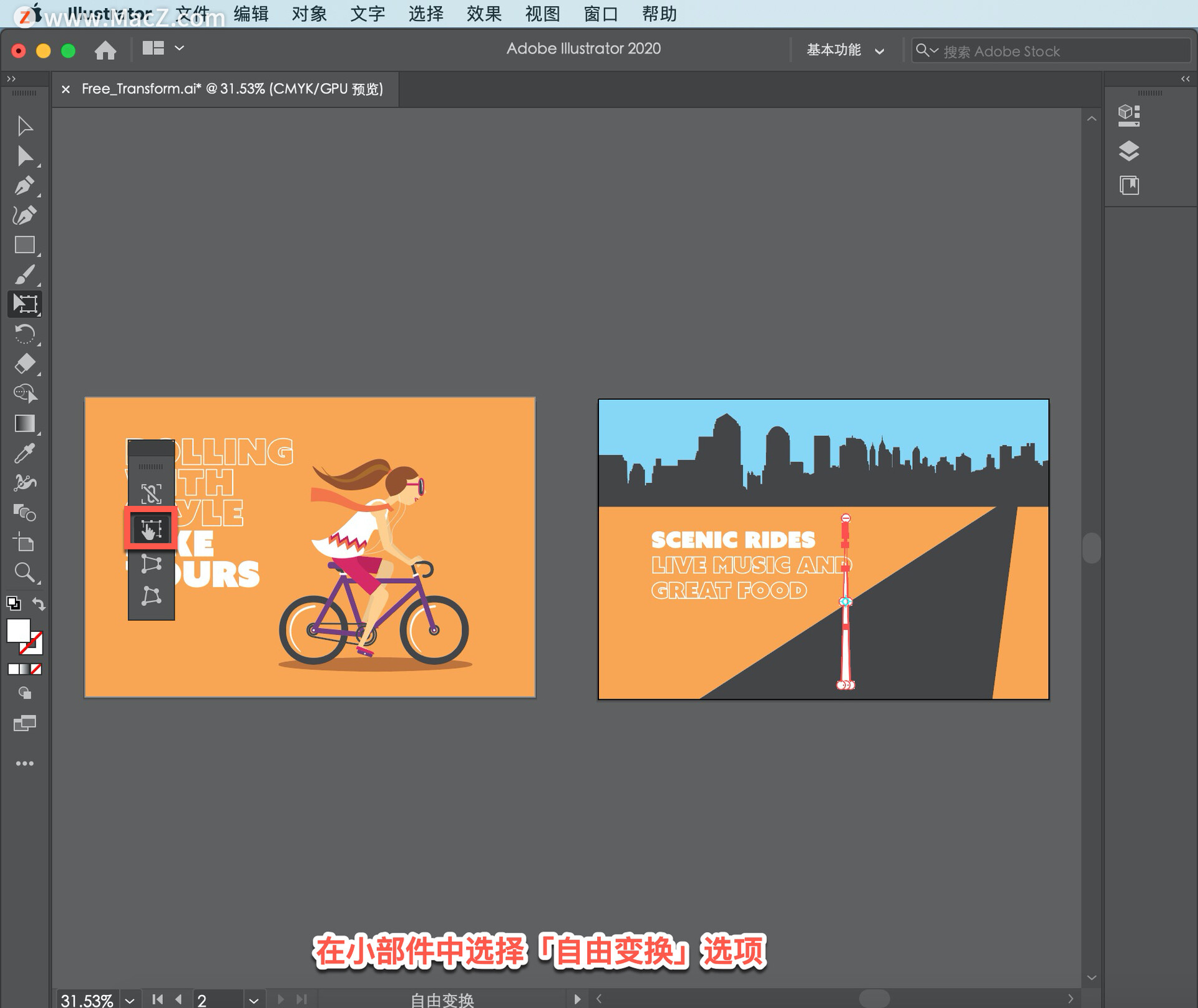Screen dimensions: 1198x1008
Task: Open the 编辑 menu
Action: 251,14
